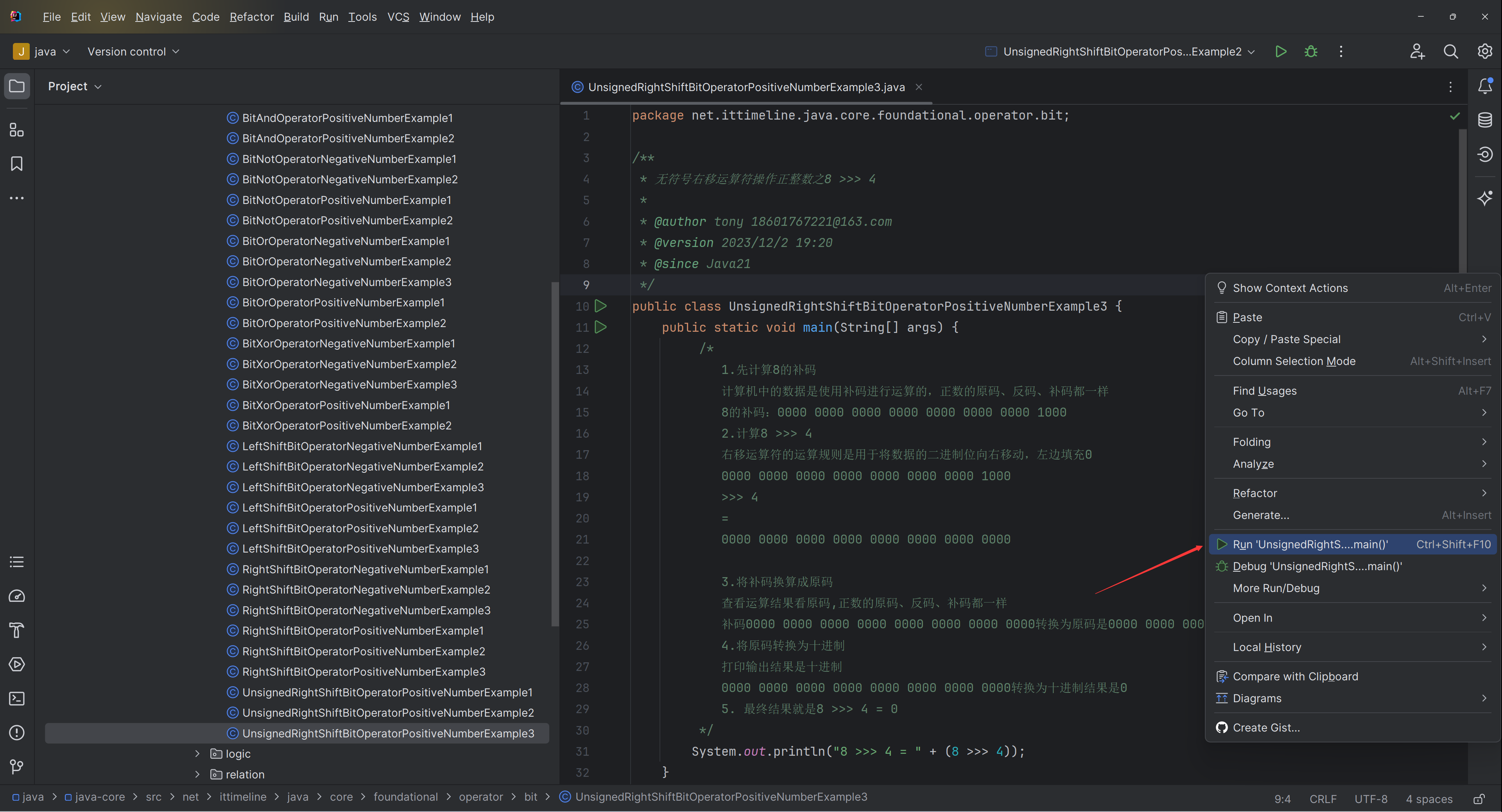Click the 4 spaces indent status widget

pyautogui.click(x=1429, y=799)
